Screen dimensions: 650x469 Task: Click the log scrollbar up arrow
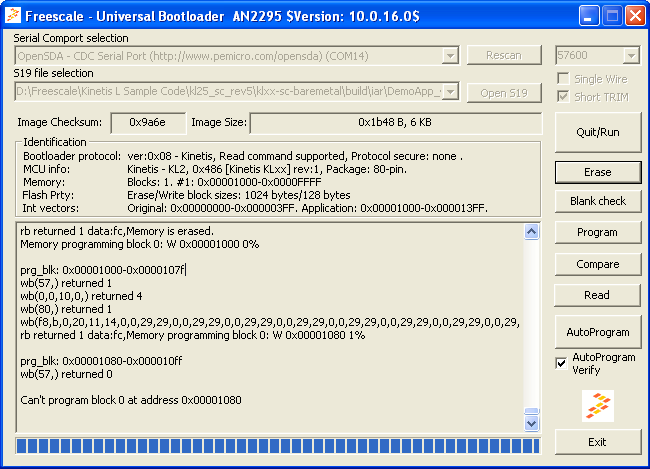(x=531, y=231)
